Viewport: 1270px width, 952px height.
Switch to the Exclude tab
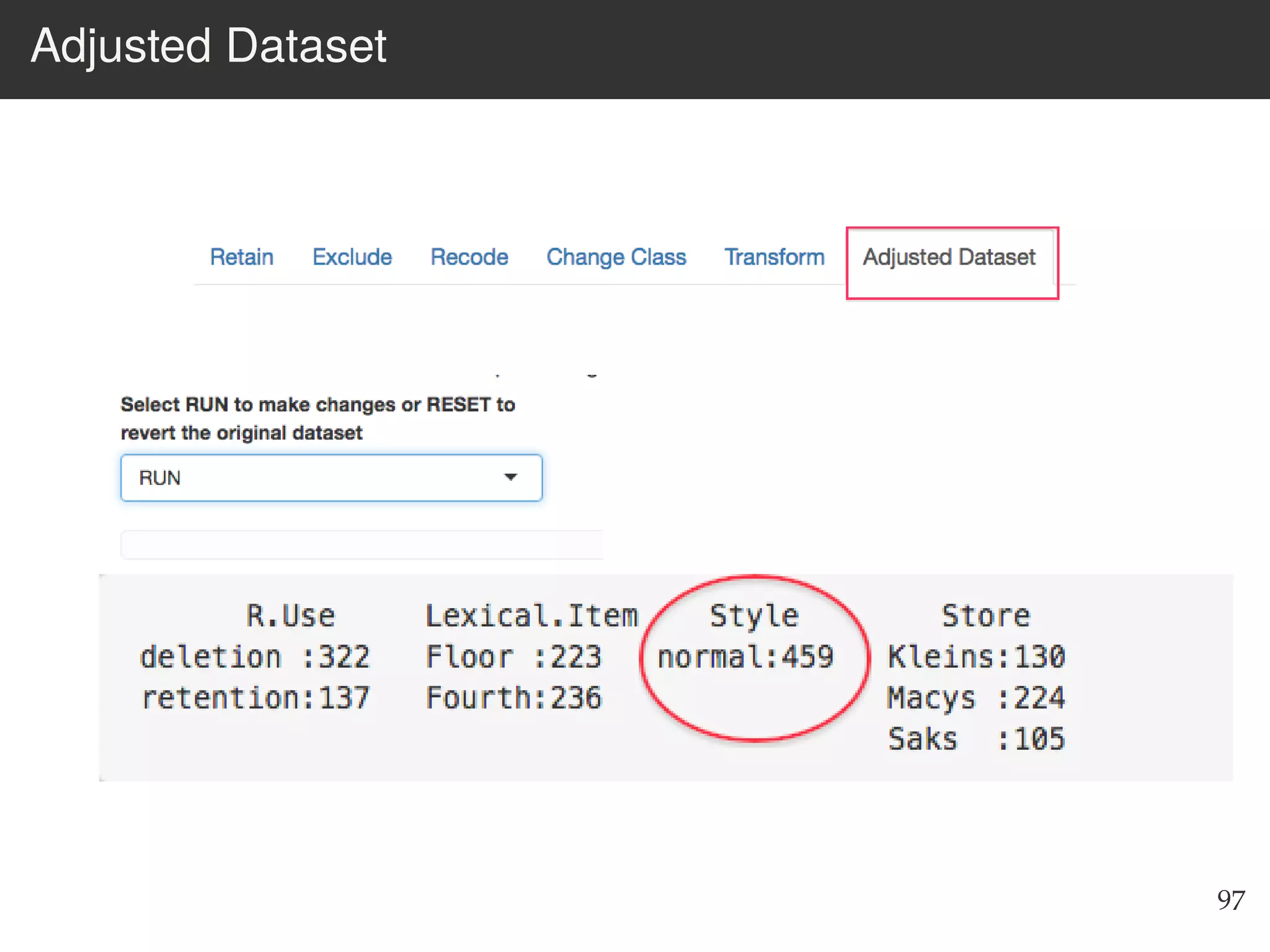tap(352, 257)
